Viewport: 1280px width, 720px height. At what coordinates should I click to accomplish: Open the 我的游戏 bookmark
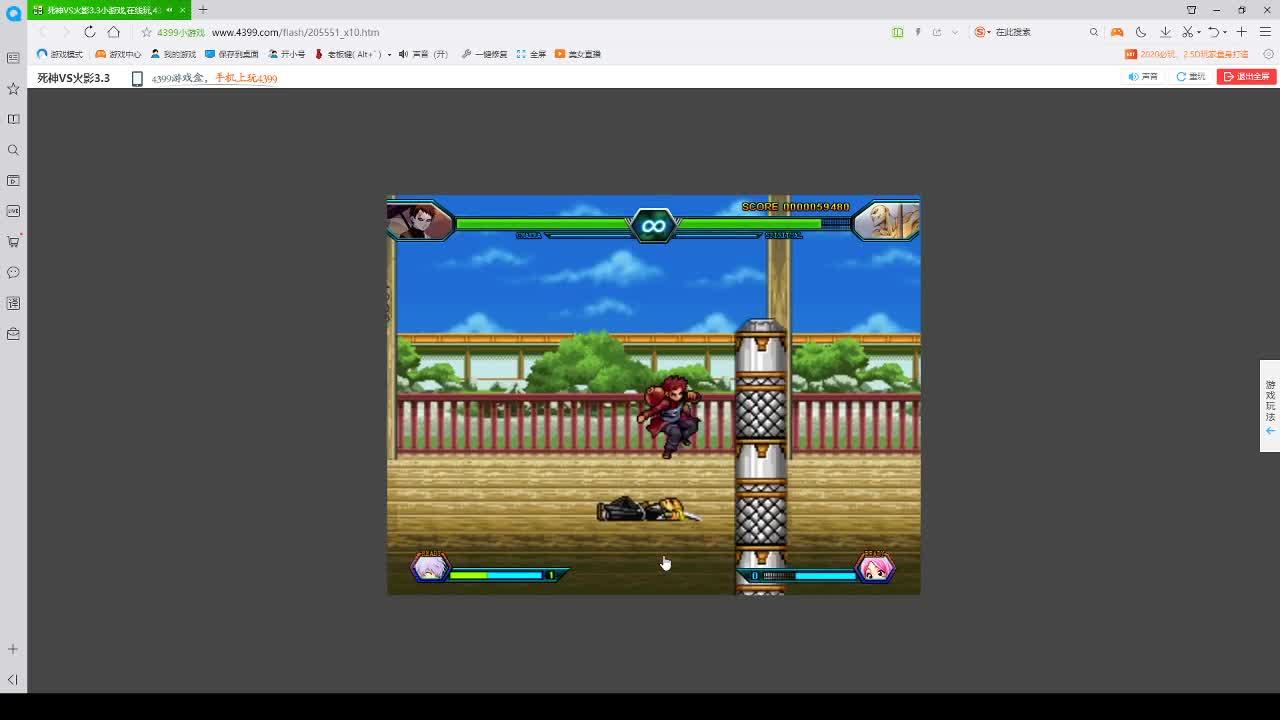[173, 54]
